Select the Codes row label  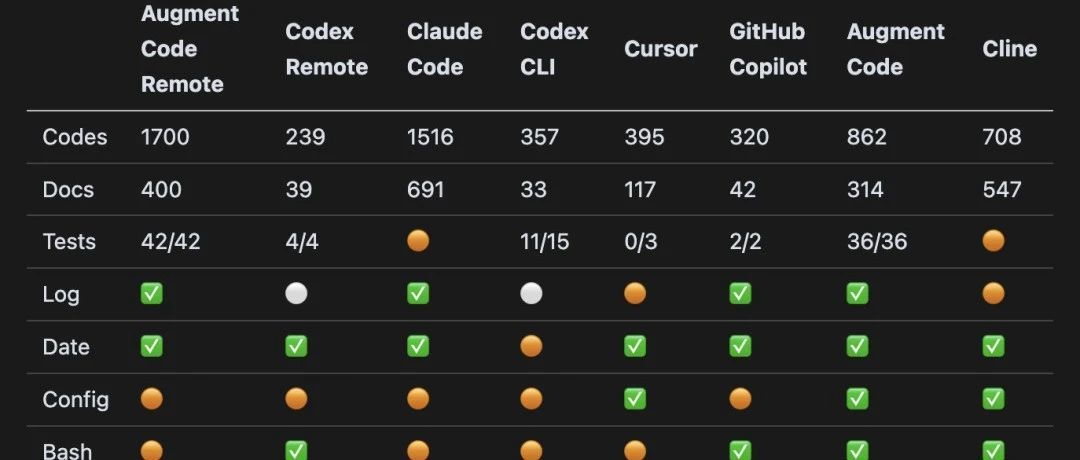75,137
